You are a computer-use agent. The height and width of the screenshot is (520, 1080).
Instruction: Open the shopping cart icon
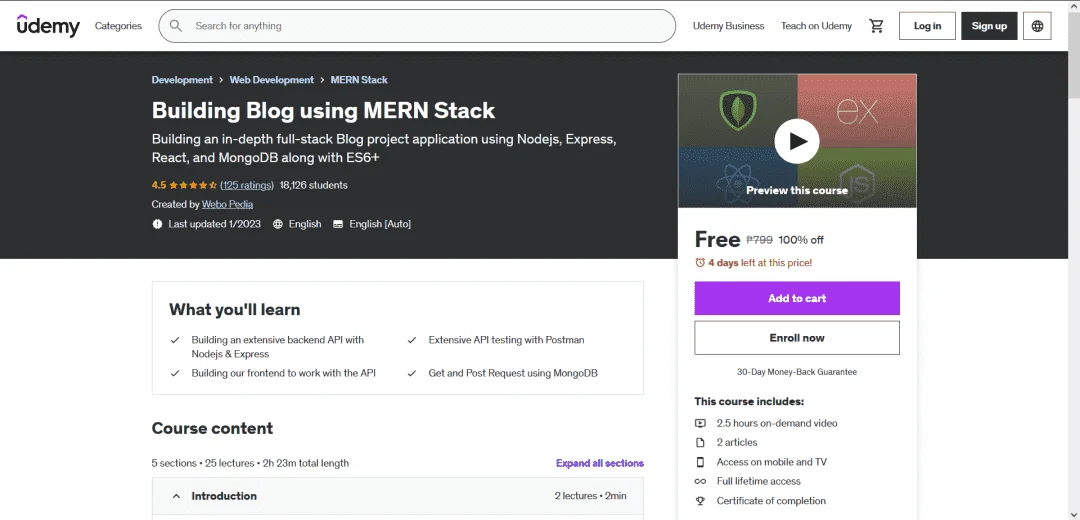click(x=876, y=26)
